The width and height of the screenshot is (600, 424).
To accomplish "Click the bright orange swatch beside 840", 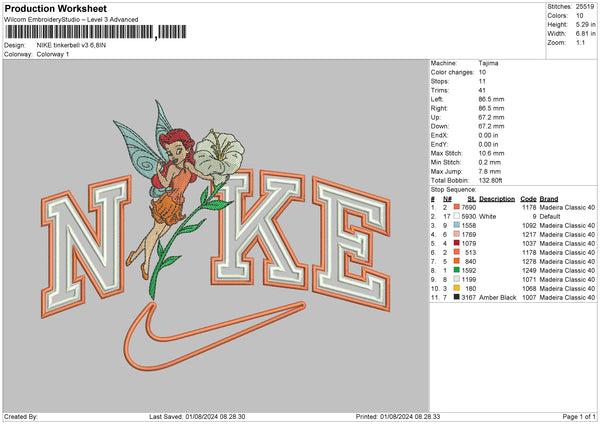I will pos(457,261).
